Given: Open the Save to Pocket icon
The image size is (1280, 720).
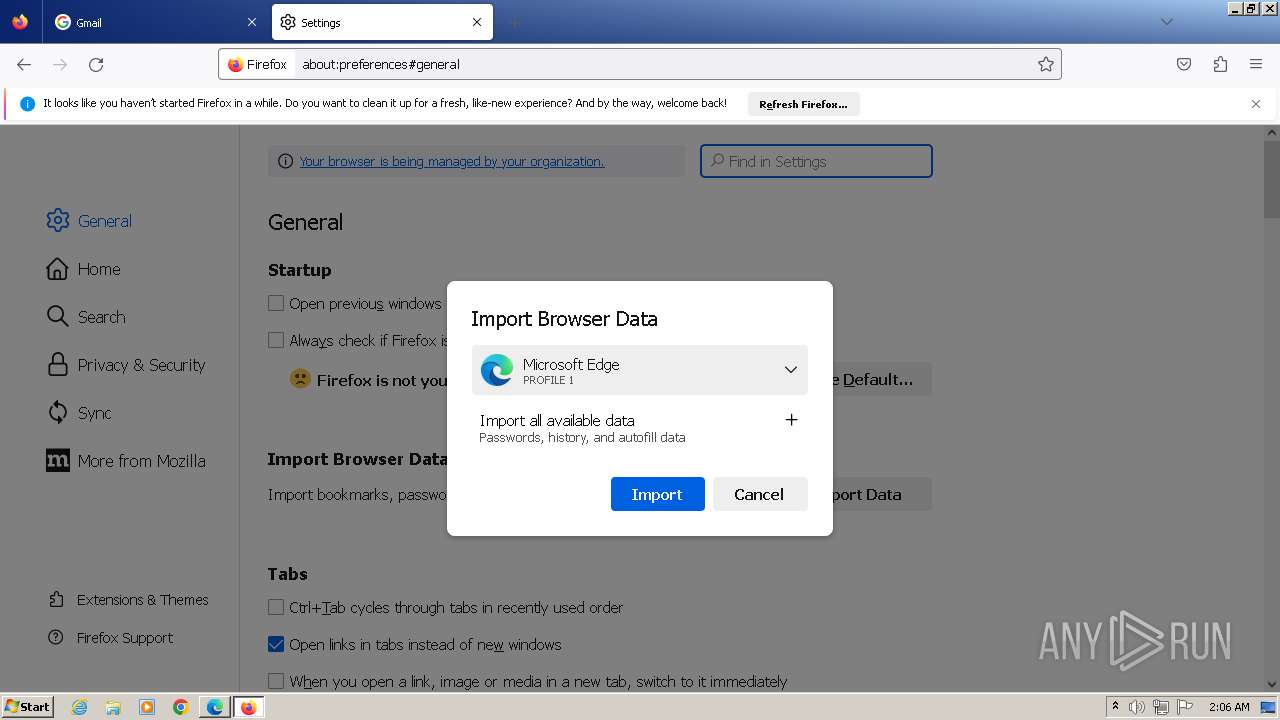Looking at the screenshot, I should pos(1184,64).
